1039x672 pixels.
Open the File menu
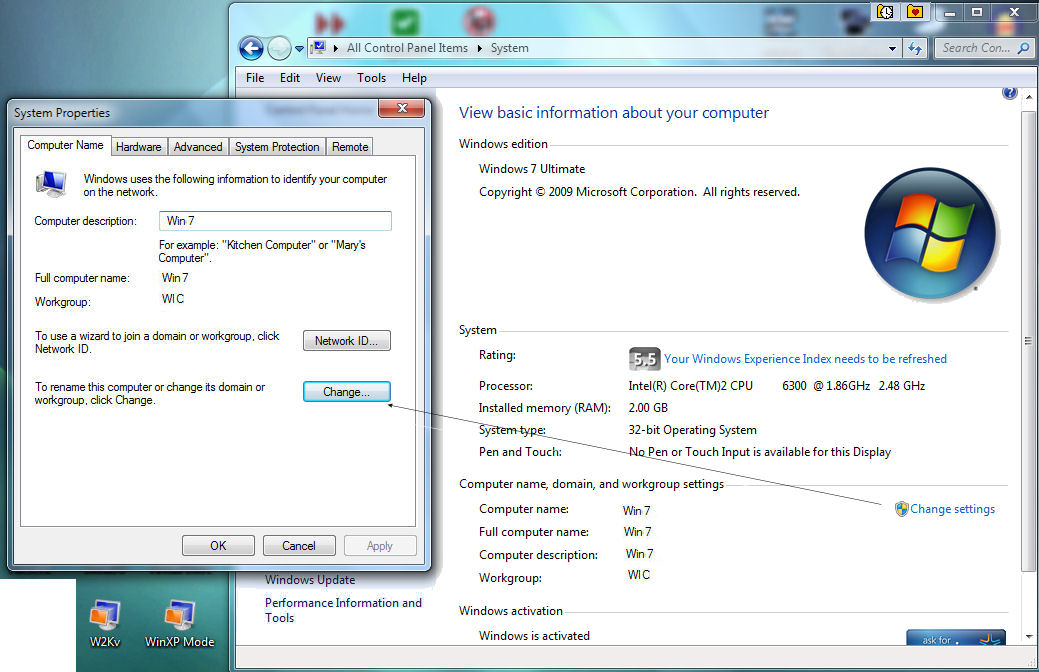coord(255,78)
